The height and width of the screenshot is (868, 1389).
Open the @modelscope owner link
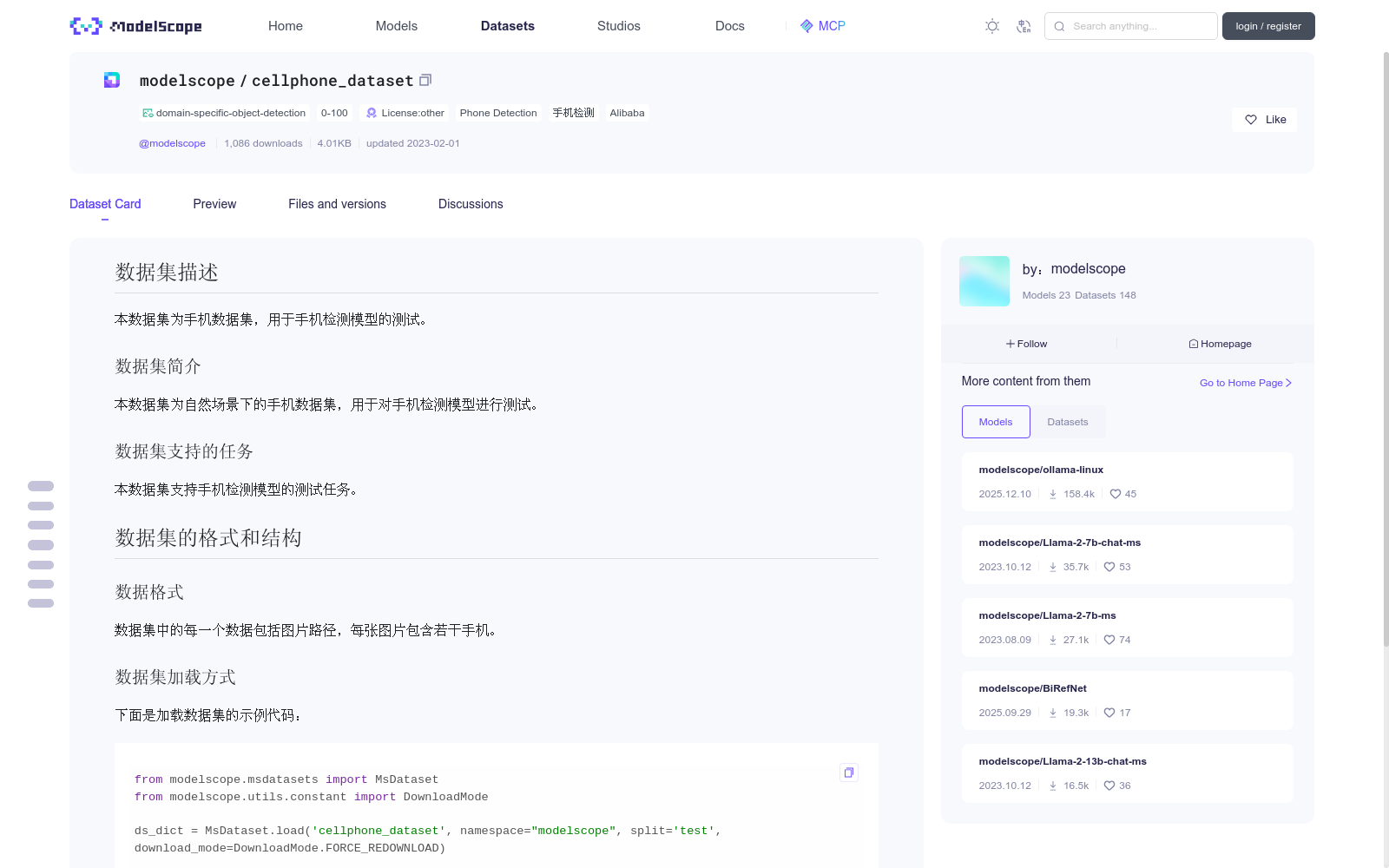click(x=172, y=143)
